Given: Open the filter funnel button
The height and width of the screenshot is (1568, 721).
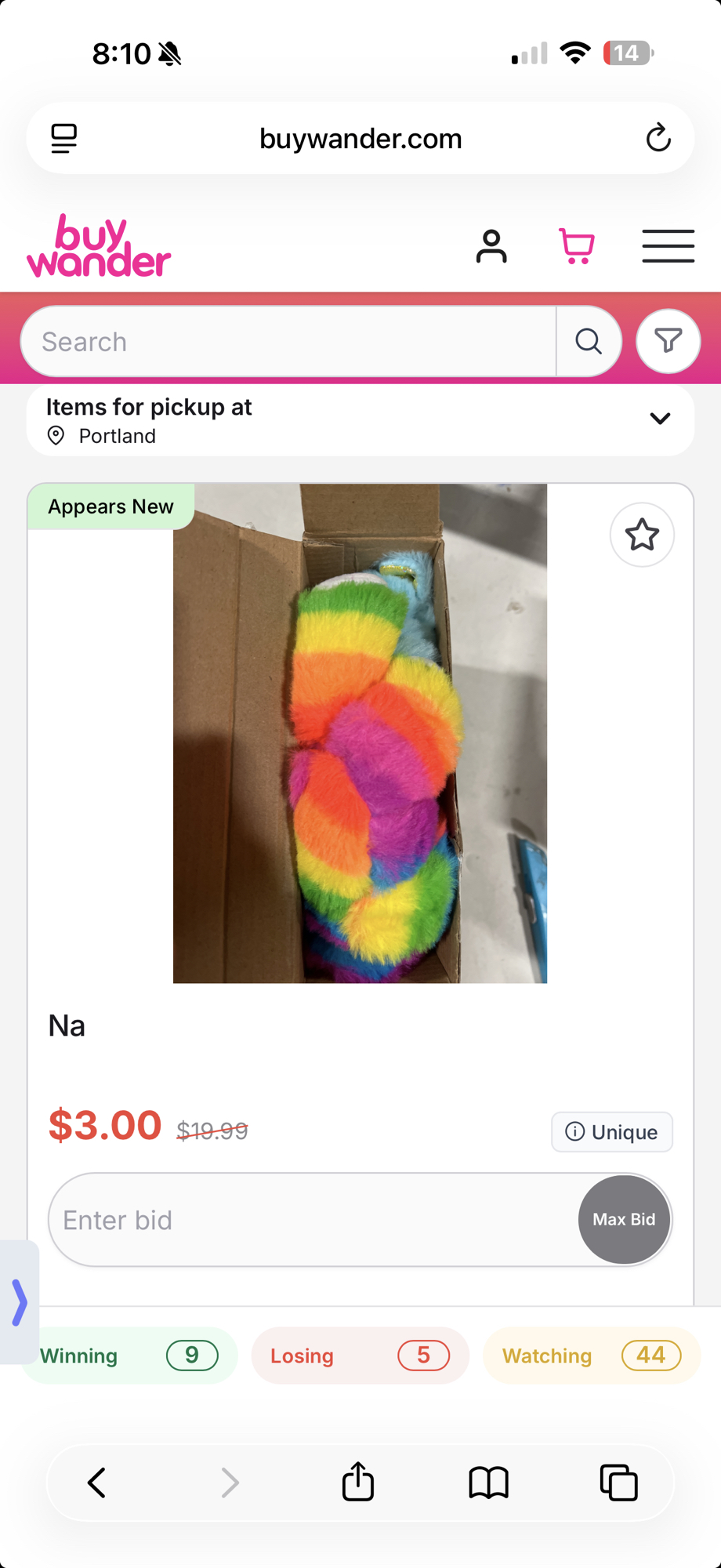Looking at the screenshot, I should point(668,342).
